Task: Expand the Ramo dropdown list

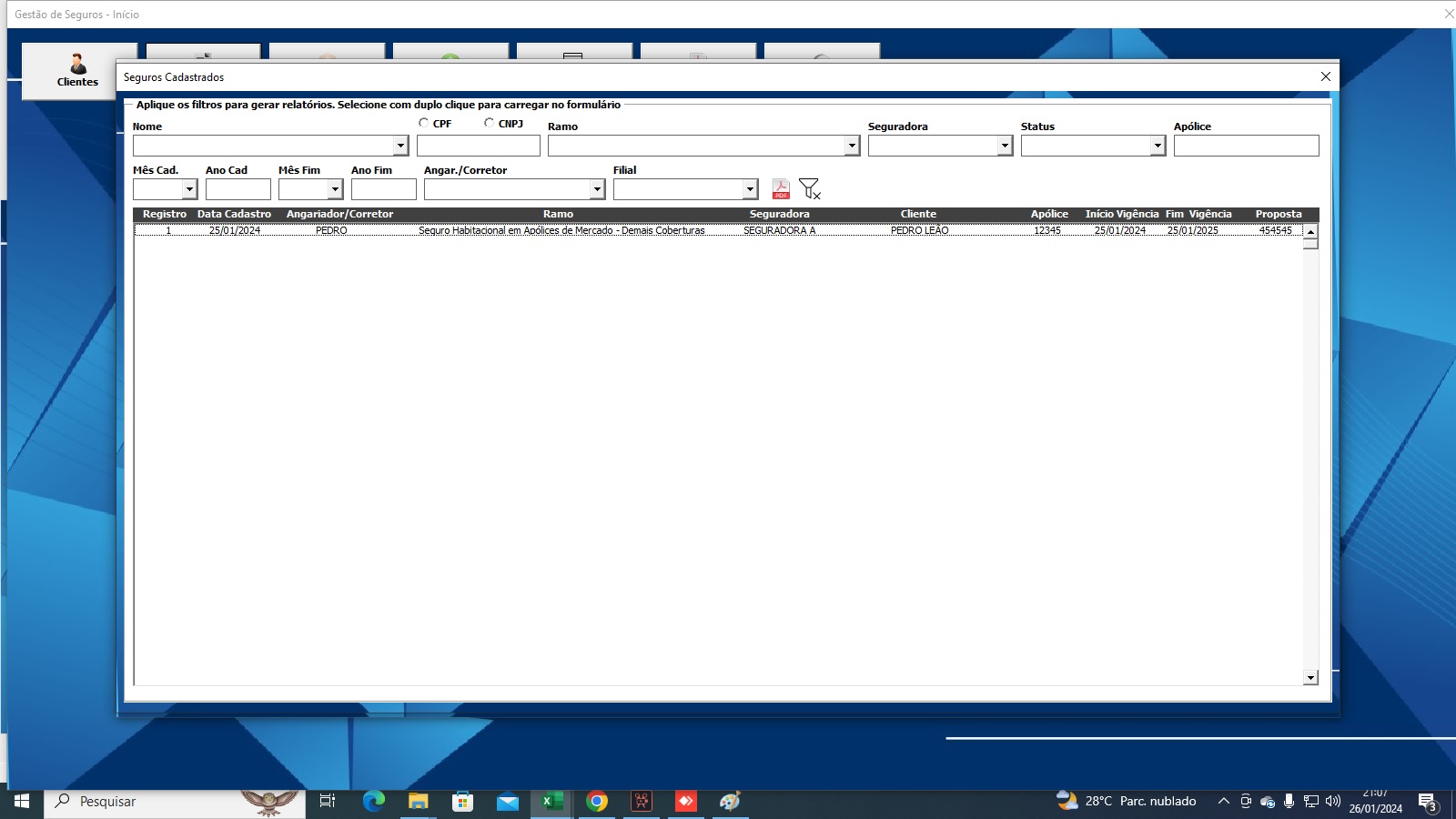Action: 852,146
